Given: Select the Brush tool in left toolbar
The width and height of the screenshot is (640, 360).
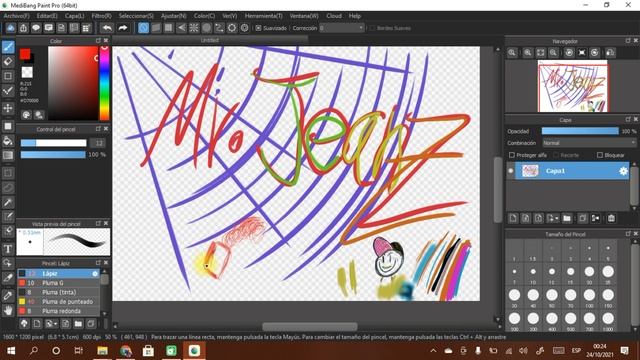Looking at the screenshot, I should [8, 47].
